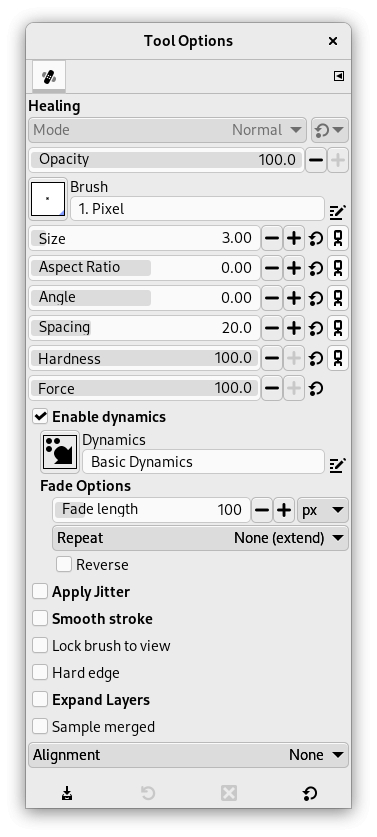Screen dimensions: 377x837
Task: Reset Size to brush native size
Action: pyautogui.click(x=316, y=238)
